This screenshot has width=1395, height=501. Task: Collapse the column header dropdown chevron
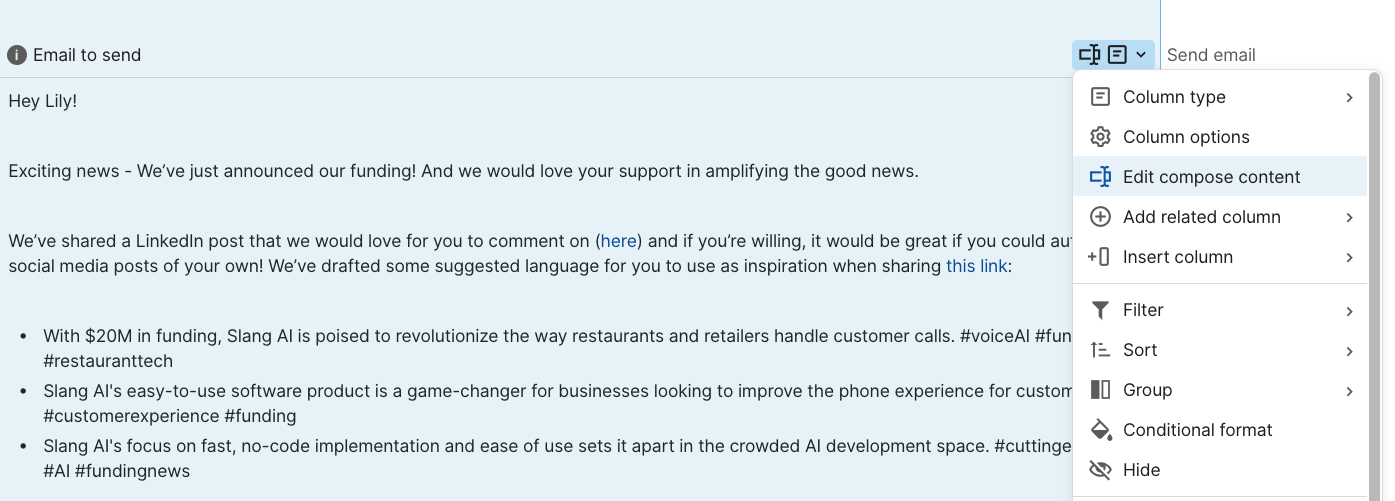tap(1141, 55)
